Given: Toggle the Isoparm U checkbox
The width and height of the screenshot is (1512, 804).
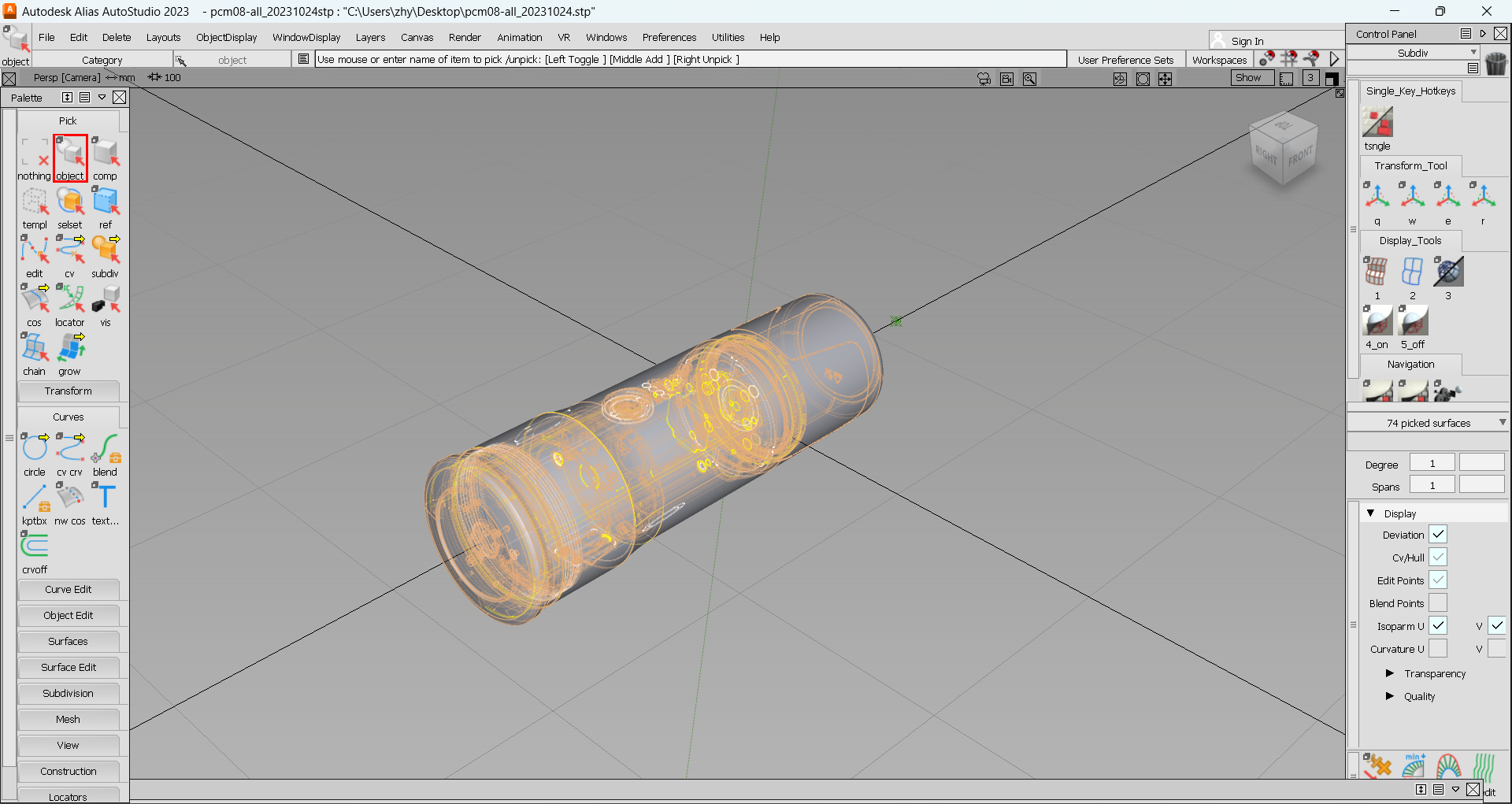Looking at the screenshot, I should 1438,626.
